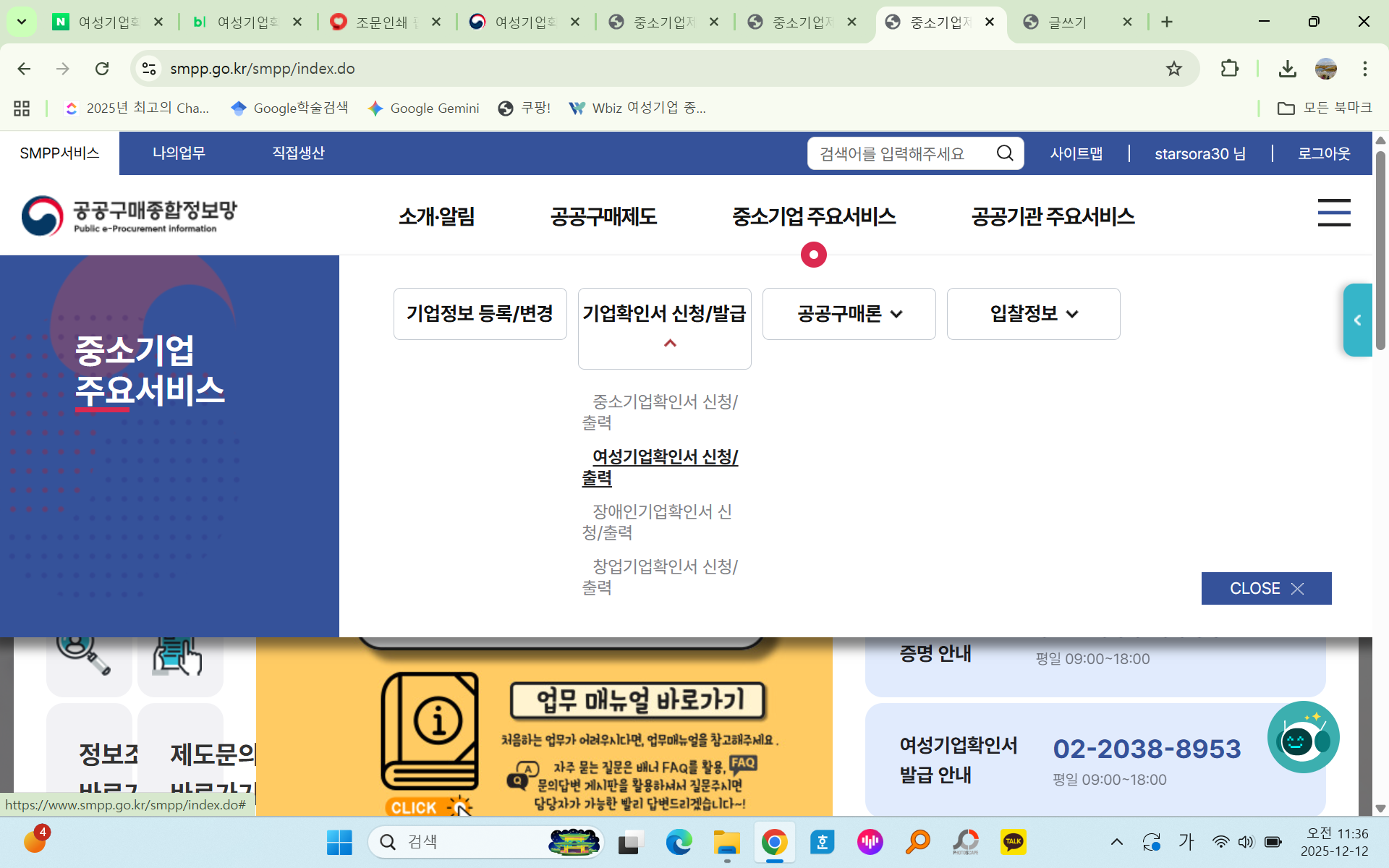1389x868 pixels.
Task: Click the 로그아웃 link
Action: [x=1323, y=153]
